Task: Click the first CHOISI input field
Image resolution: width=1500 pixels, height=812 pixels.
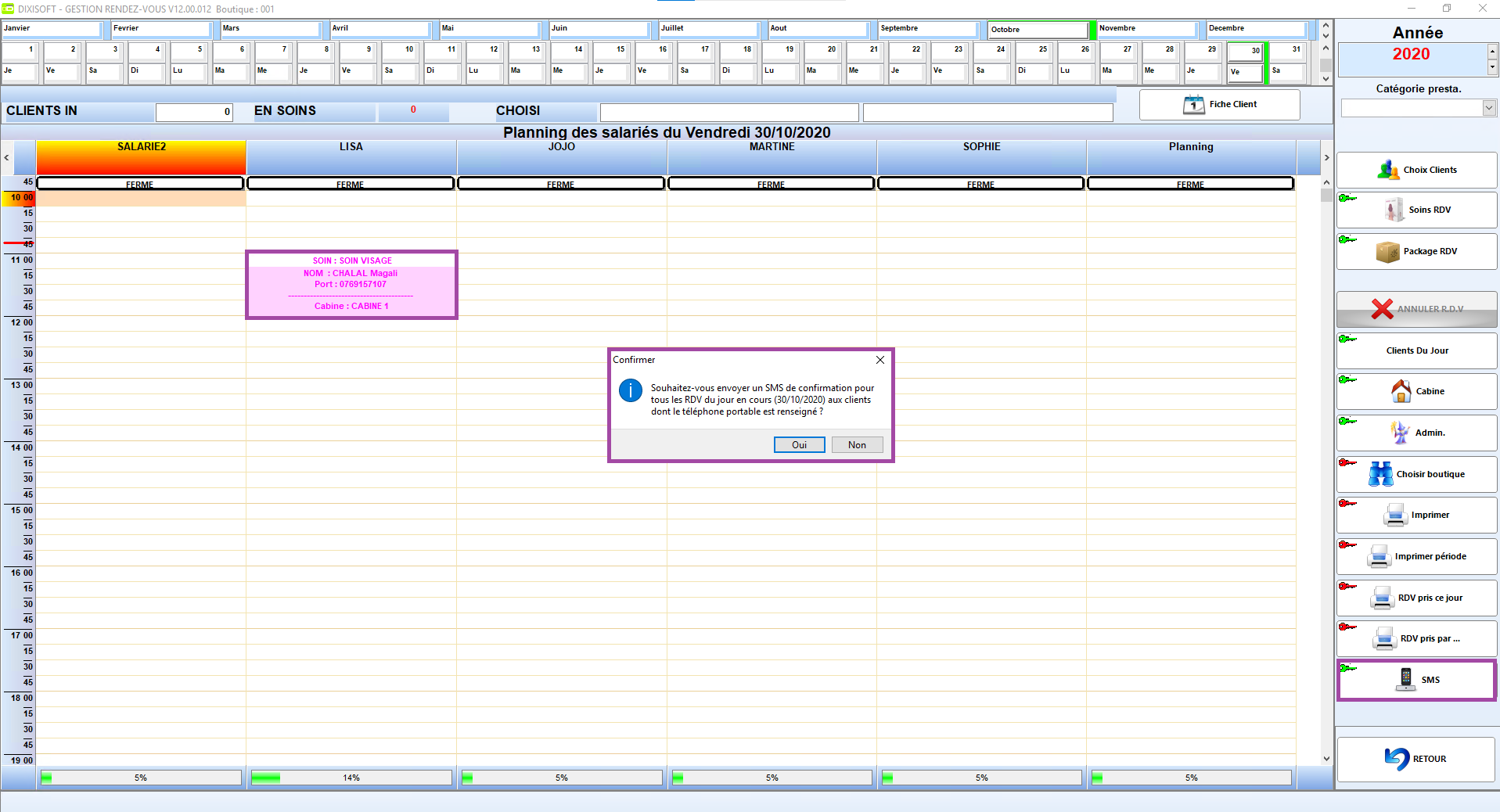Action: pyautogui.click(x=729, y=113)
